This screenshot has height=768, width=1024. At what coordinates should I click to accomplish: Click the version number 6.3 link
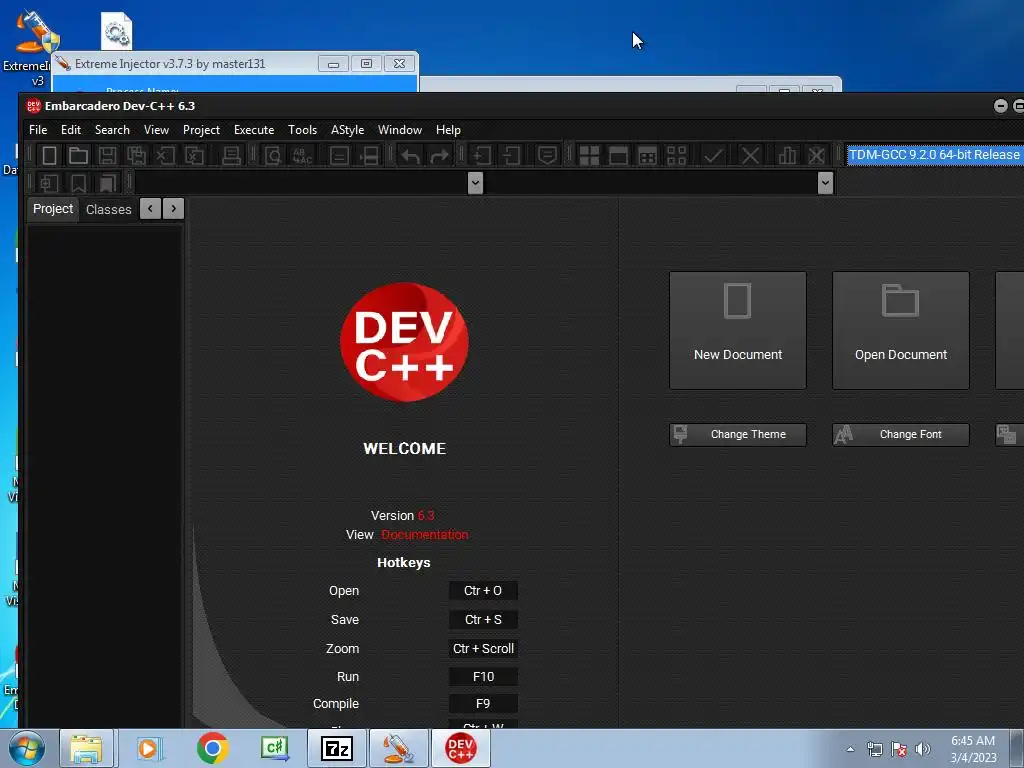coord(426,516)
